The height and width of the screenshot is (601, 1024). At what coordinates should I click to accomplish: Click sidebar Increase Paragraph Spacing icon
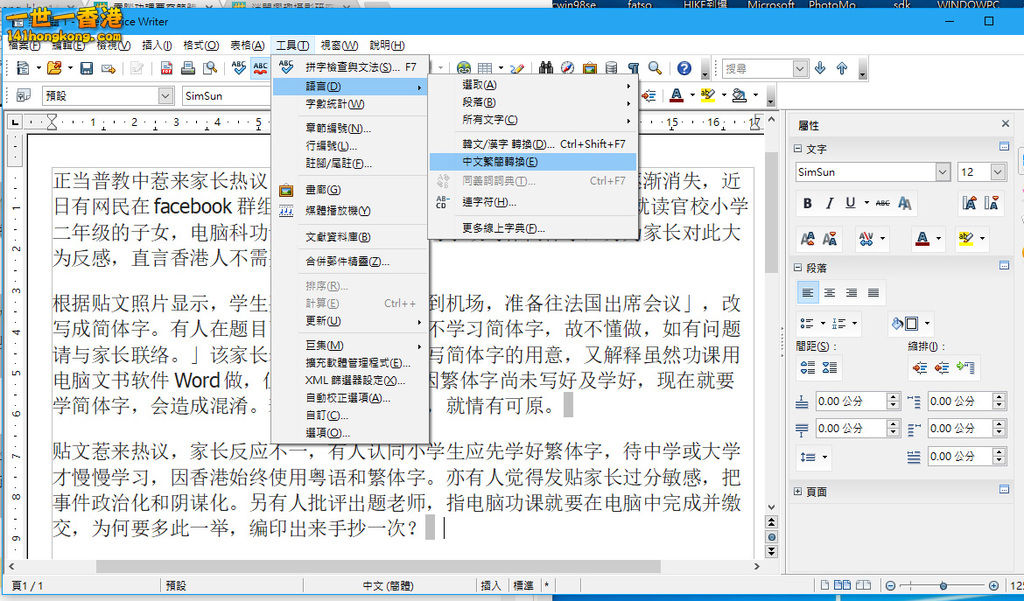click(808, 368)
